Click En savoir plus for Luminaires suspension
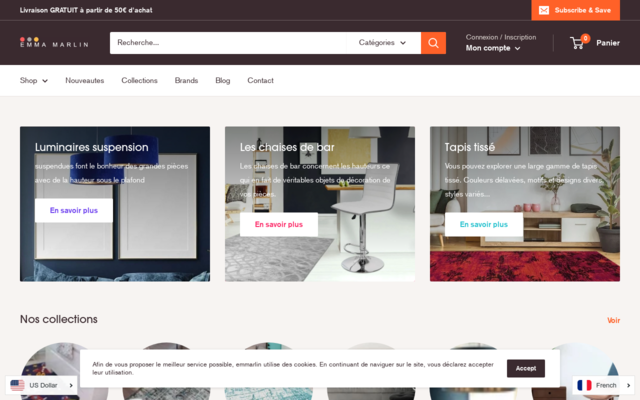 [74, 211]
